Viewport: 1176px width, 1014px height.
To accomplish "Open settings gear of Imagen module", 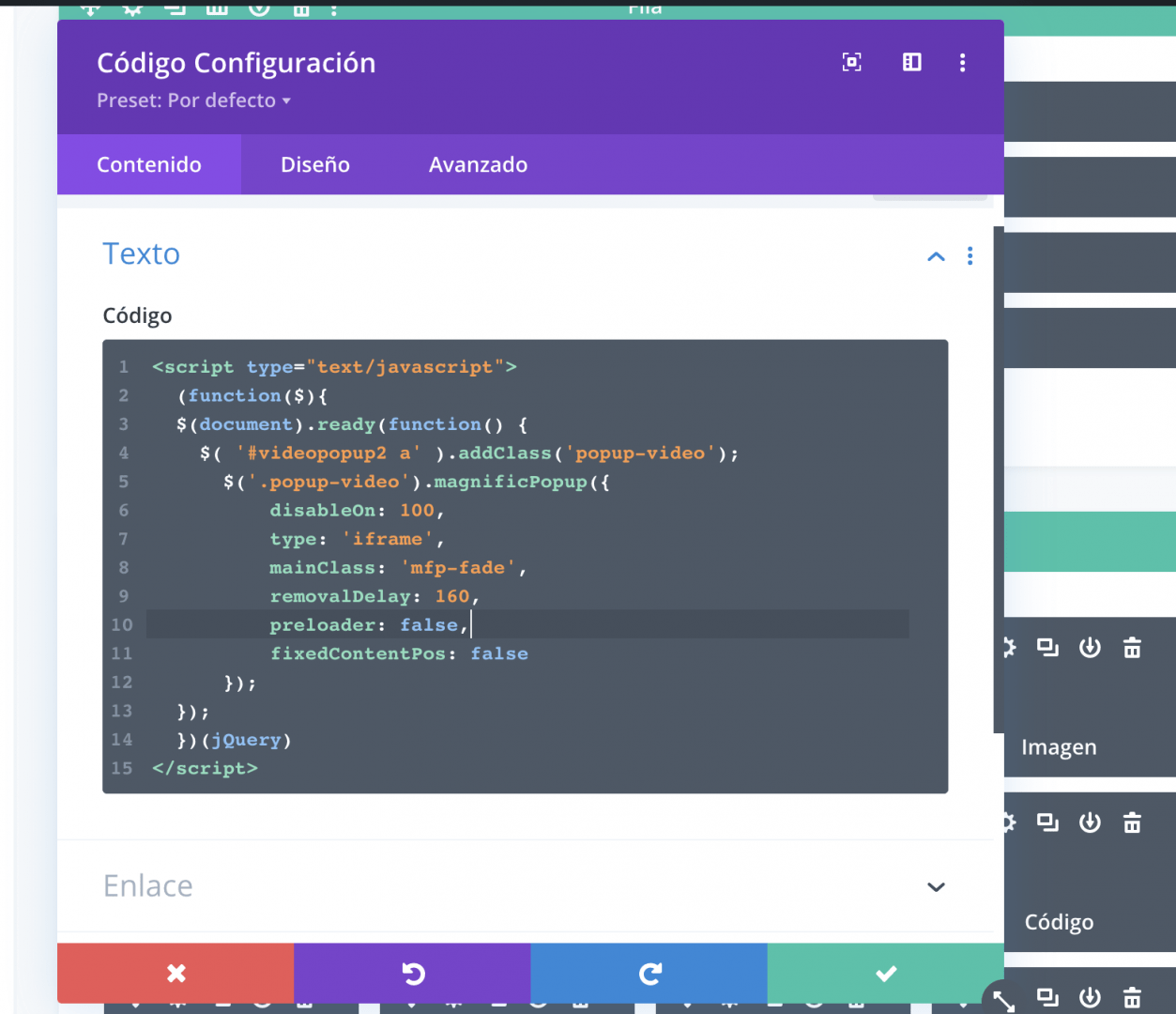I will 1010,647.
